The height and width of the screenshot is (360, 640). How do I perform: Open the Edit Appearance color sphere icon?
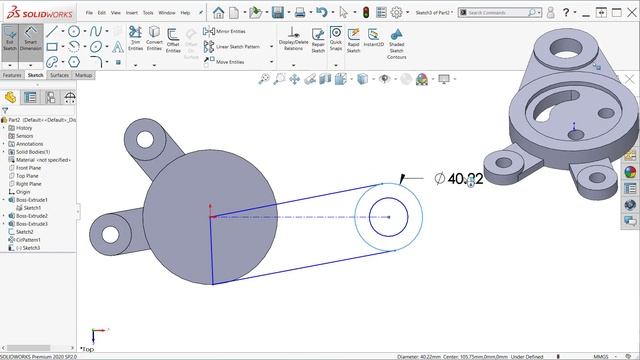click(x=422, y=79)
